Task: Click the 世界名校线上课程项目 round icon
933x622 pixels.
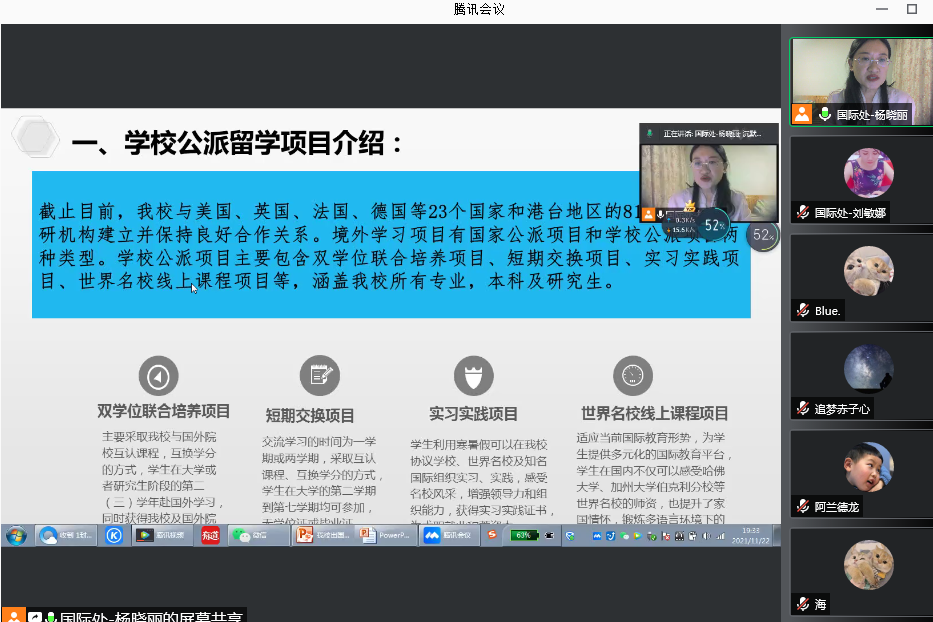Action: pyautogui.click(x=631, y=375)
